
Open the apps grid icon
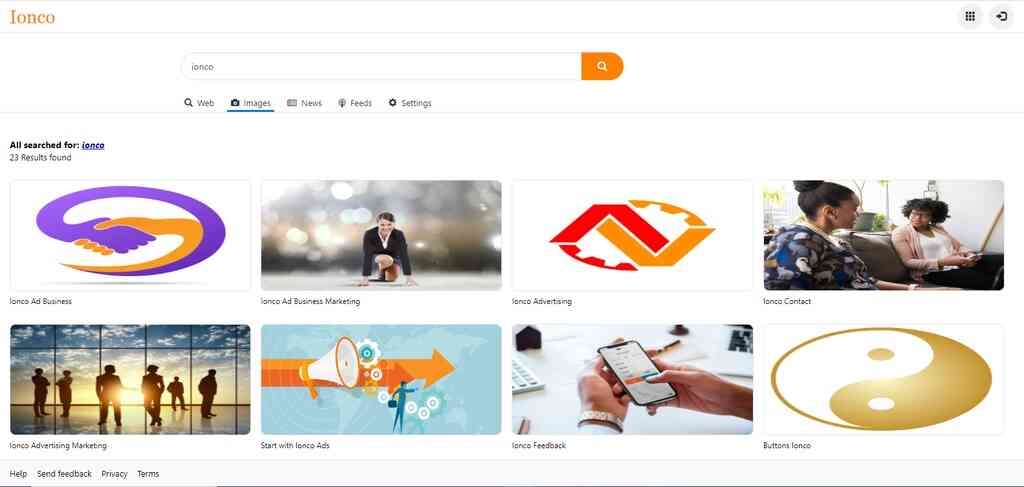[x=970, y=17]
